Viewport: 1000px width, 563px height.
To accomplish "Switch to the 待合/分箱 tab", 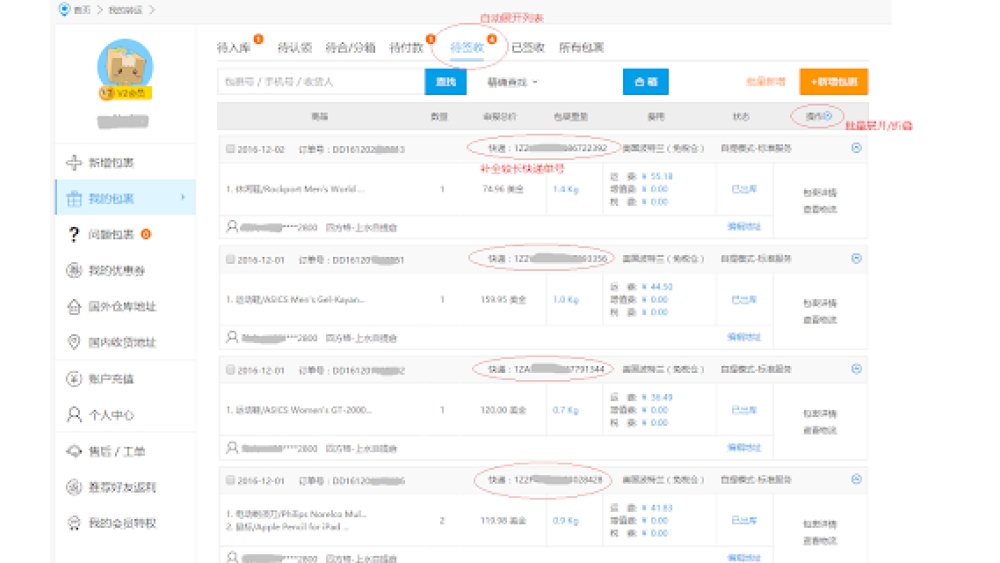I will [x=350, y=48].
